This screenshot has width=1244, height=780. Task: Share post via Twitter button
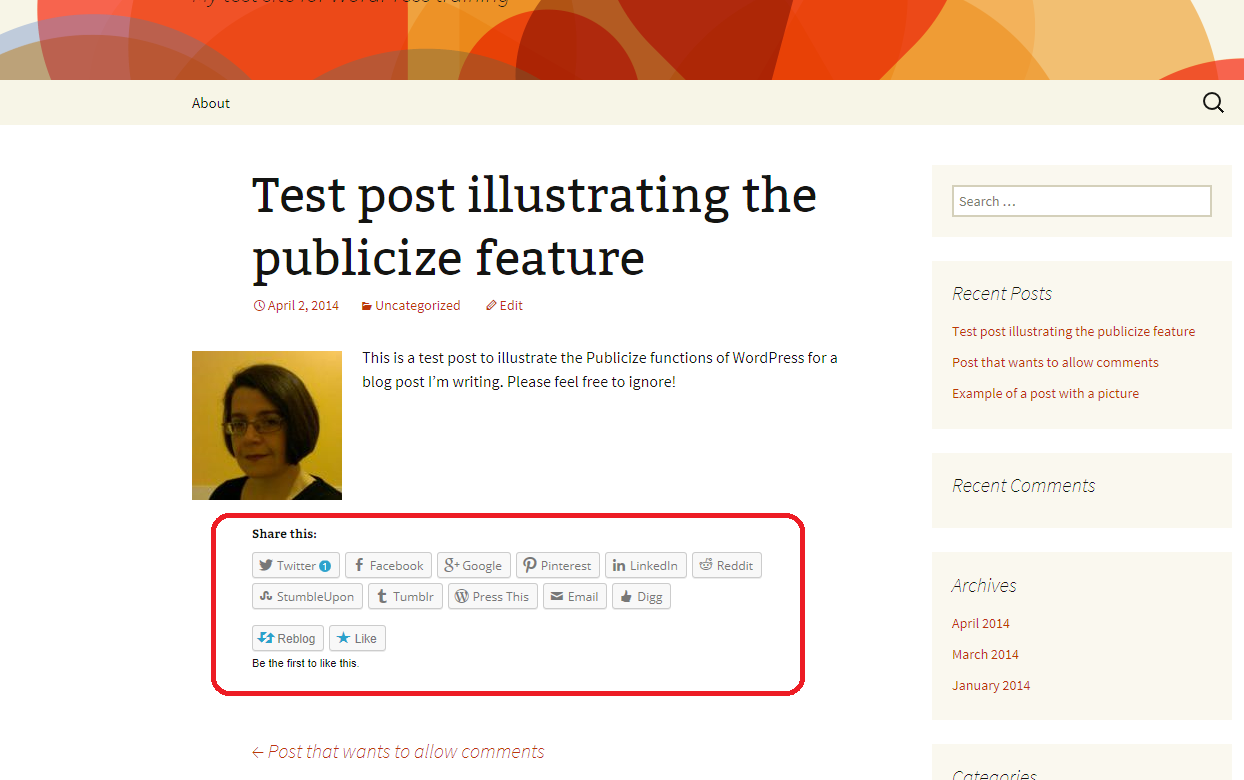[295, 565]
